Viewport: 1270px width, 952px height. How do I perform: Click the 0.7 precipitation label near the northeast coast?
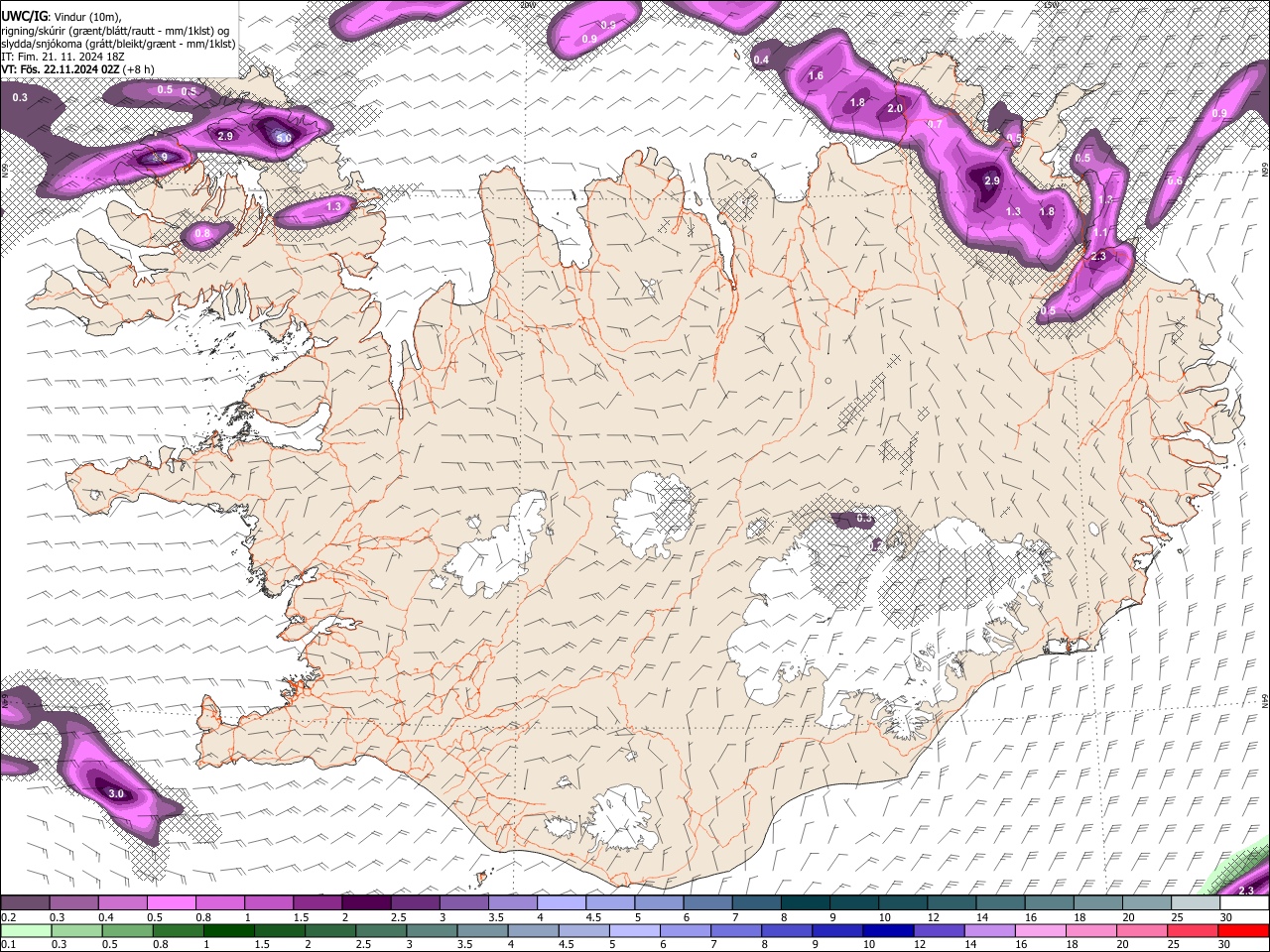(x=935, y=125)
